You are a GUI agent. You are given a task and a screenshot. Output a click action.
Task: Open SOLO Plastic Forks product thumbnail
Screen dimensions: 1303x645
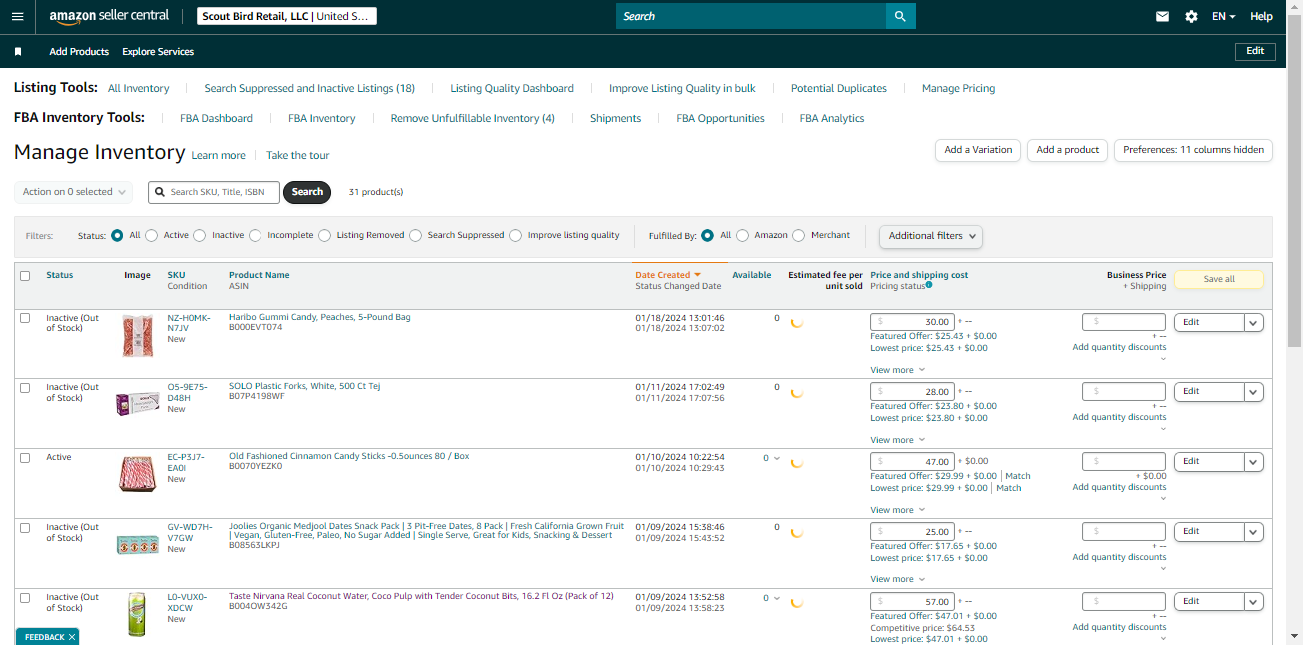[138, 405]
